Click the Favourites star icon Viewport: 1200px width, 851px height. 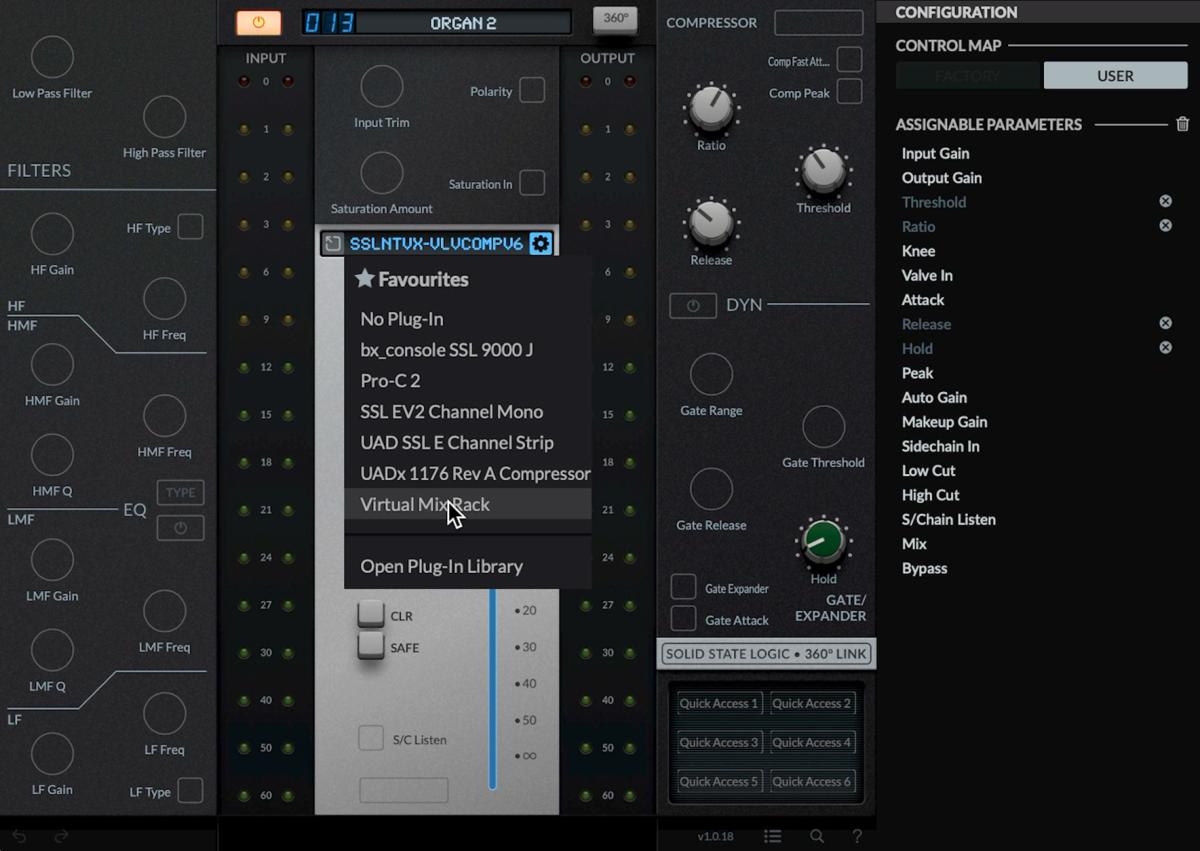coord(364,279)
